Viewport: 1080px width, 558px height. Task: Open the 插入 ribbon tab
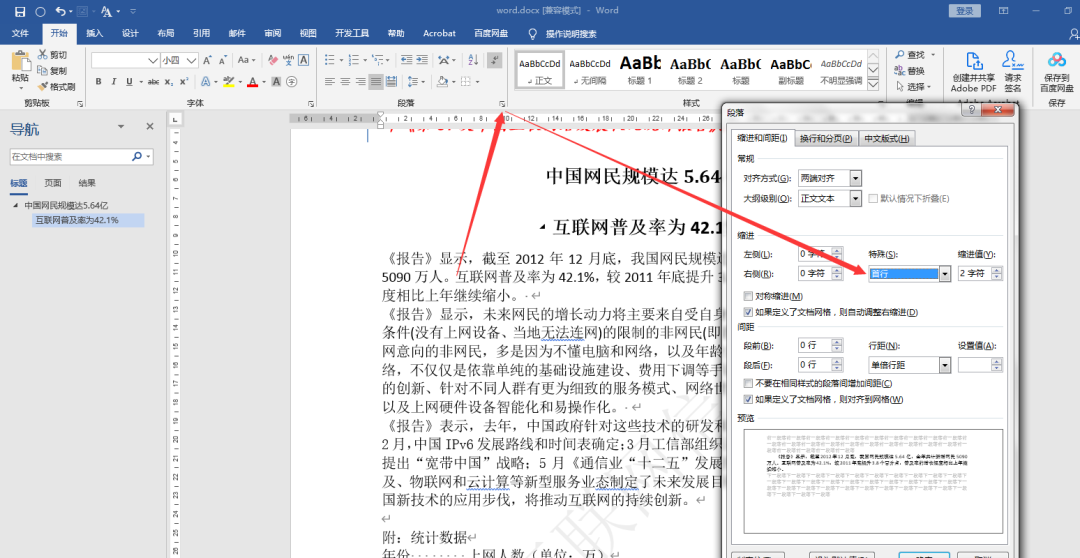94,33
